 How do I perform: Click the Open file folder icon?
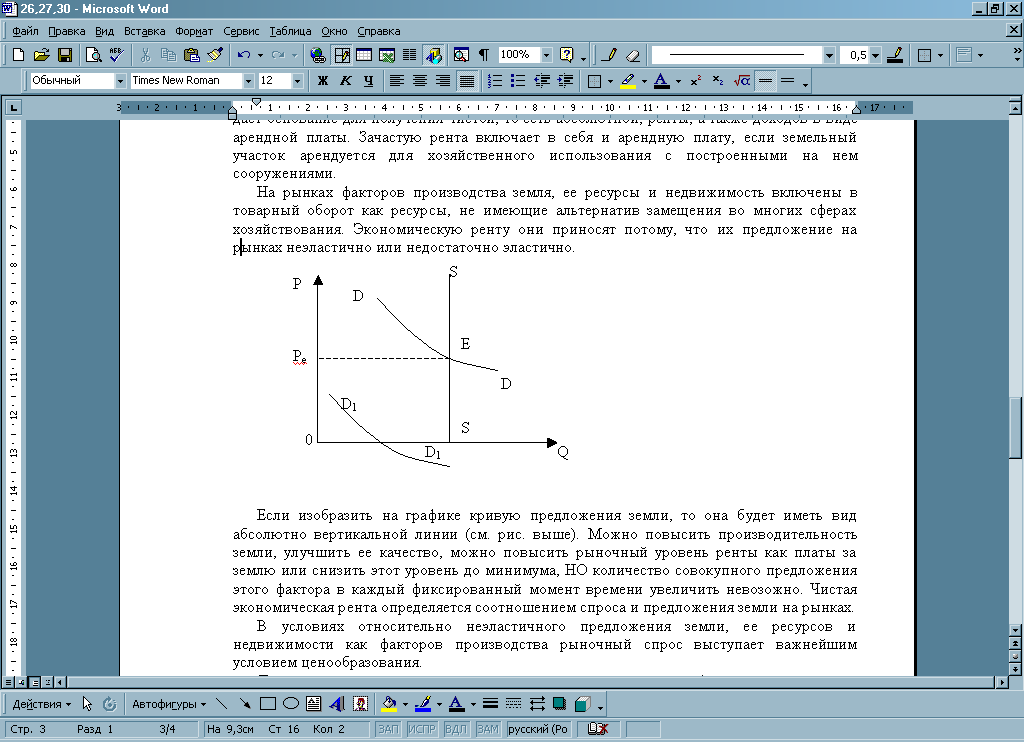(x=41, y=55)
